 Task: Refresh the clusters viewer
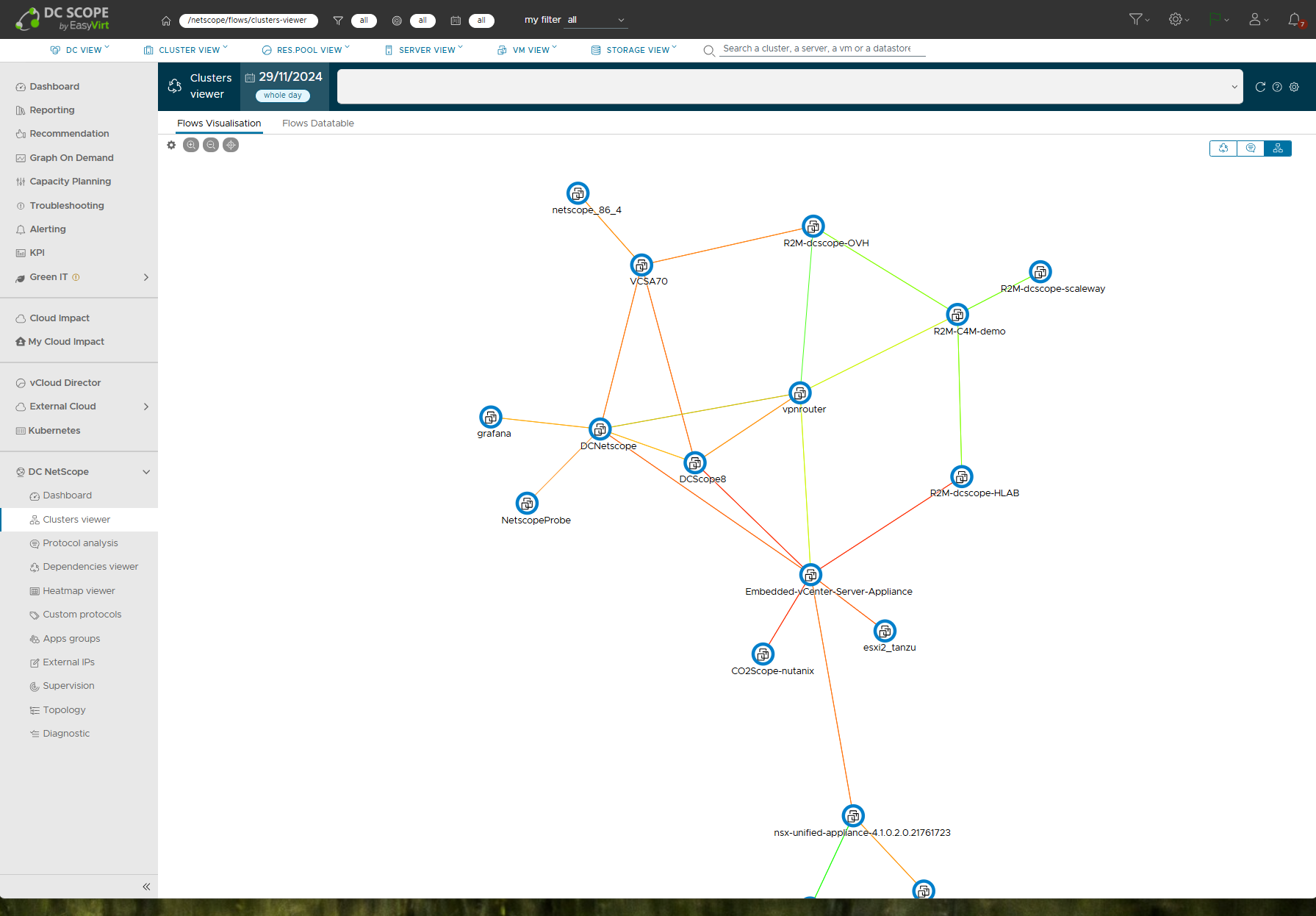point(1260,87)
